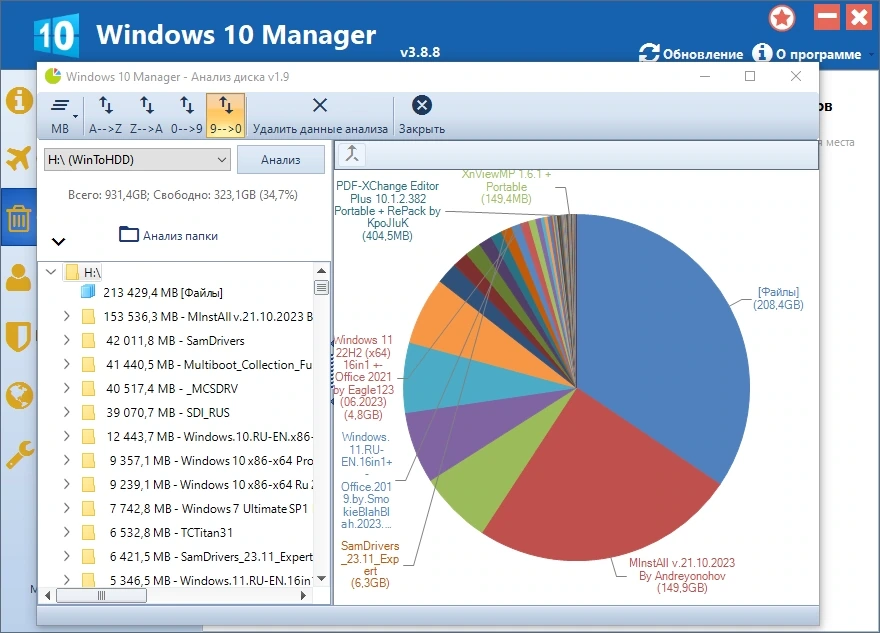Sort folders A-->Z
Screen dimensions: 880x633
(x=106, y=115)
